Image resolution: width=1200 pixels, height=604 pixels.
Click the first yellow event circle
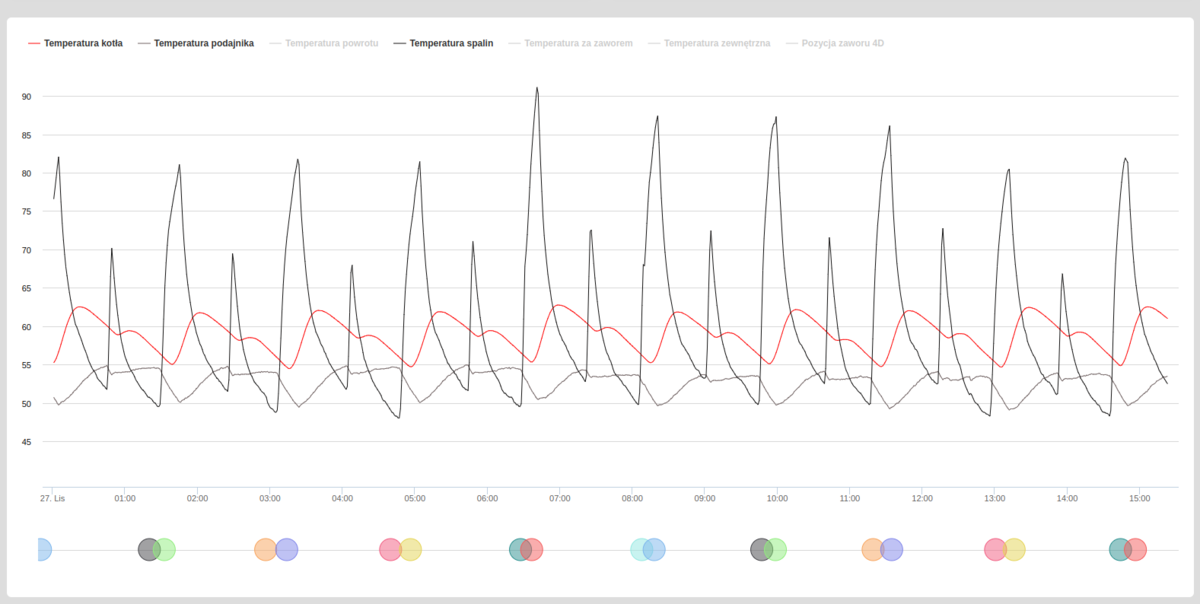[x=412, y=549]
